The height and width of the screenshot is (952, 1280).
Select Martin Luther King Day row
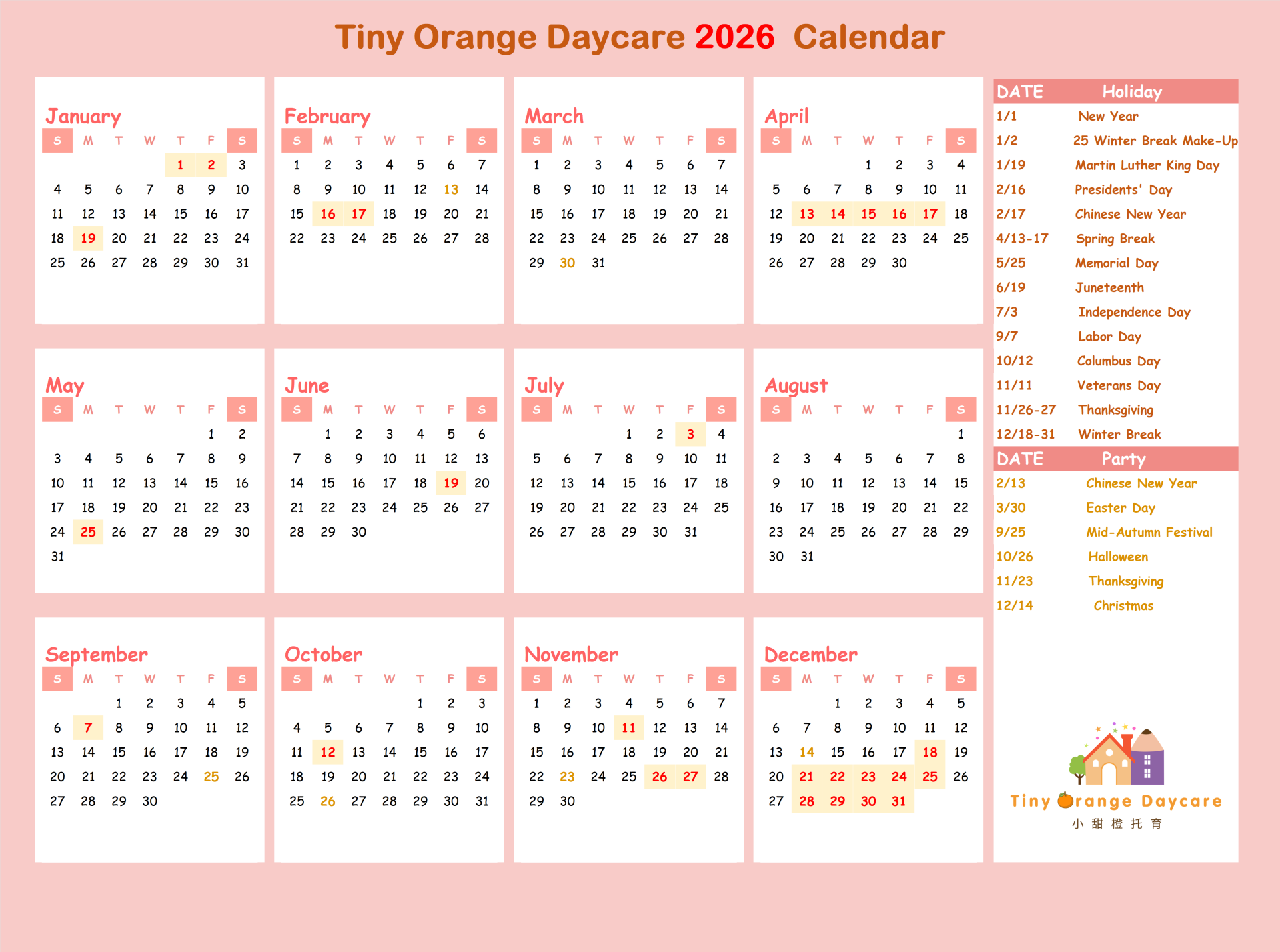click(1115, 165)
